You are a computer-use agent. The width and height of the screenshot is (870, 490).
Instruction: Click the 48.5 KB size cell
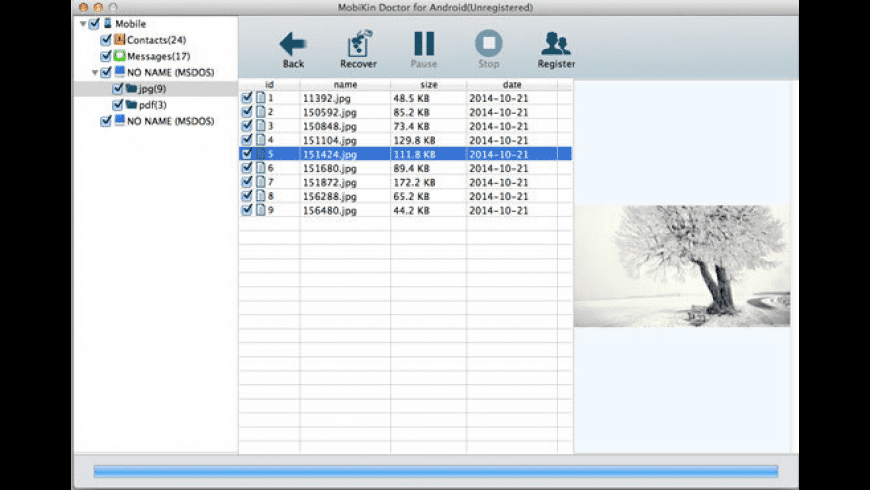[x=411, y=98]
